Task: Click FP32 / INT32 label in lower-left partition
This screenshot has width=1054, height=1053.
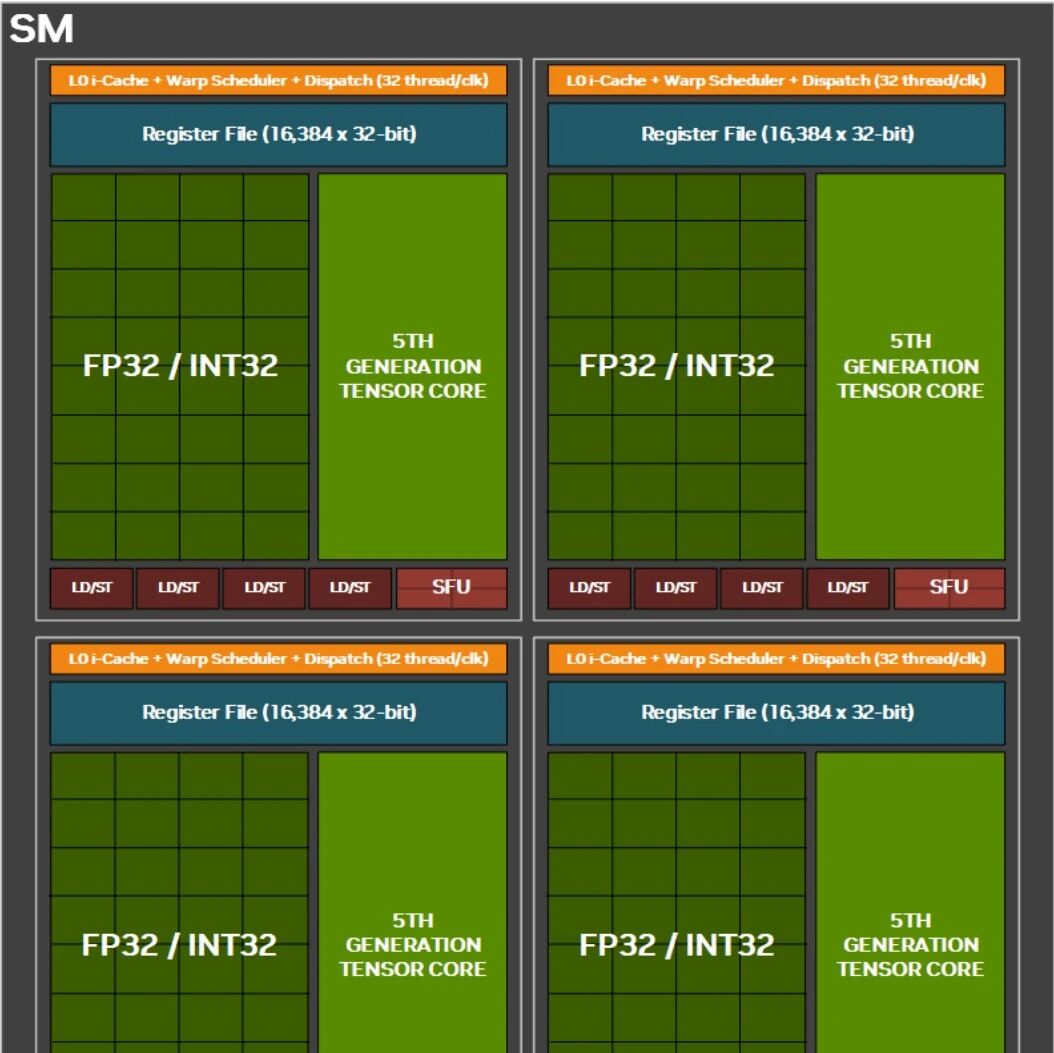Action: pos(179,945)
